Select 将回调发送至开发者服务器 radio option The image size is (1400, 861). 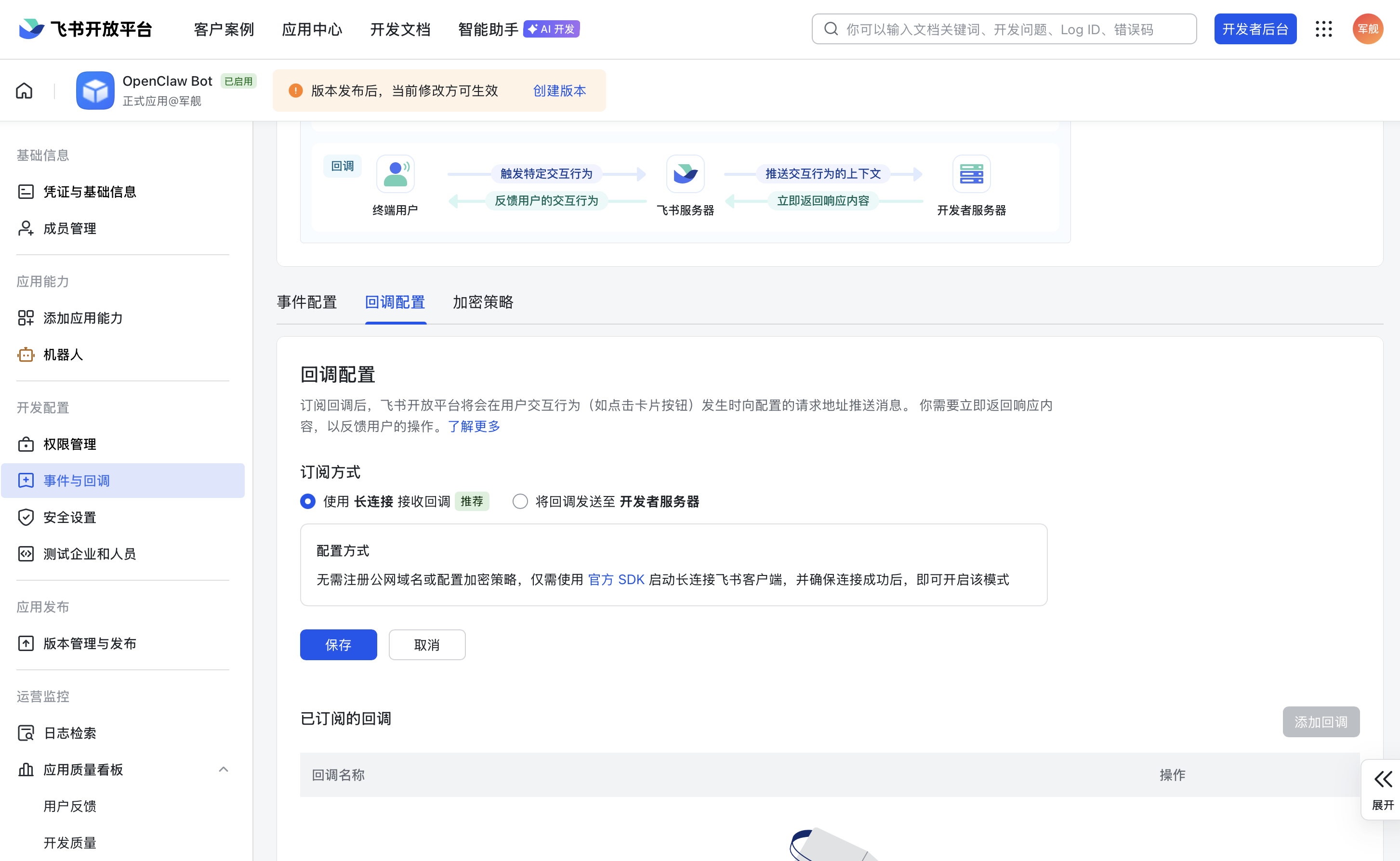click(519, 501)
